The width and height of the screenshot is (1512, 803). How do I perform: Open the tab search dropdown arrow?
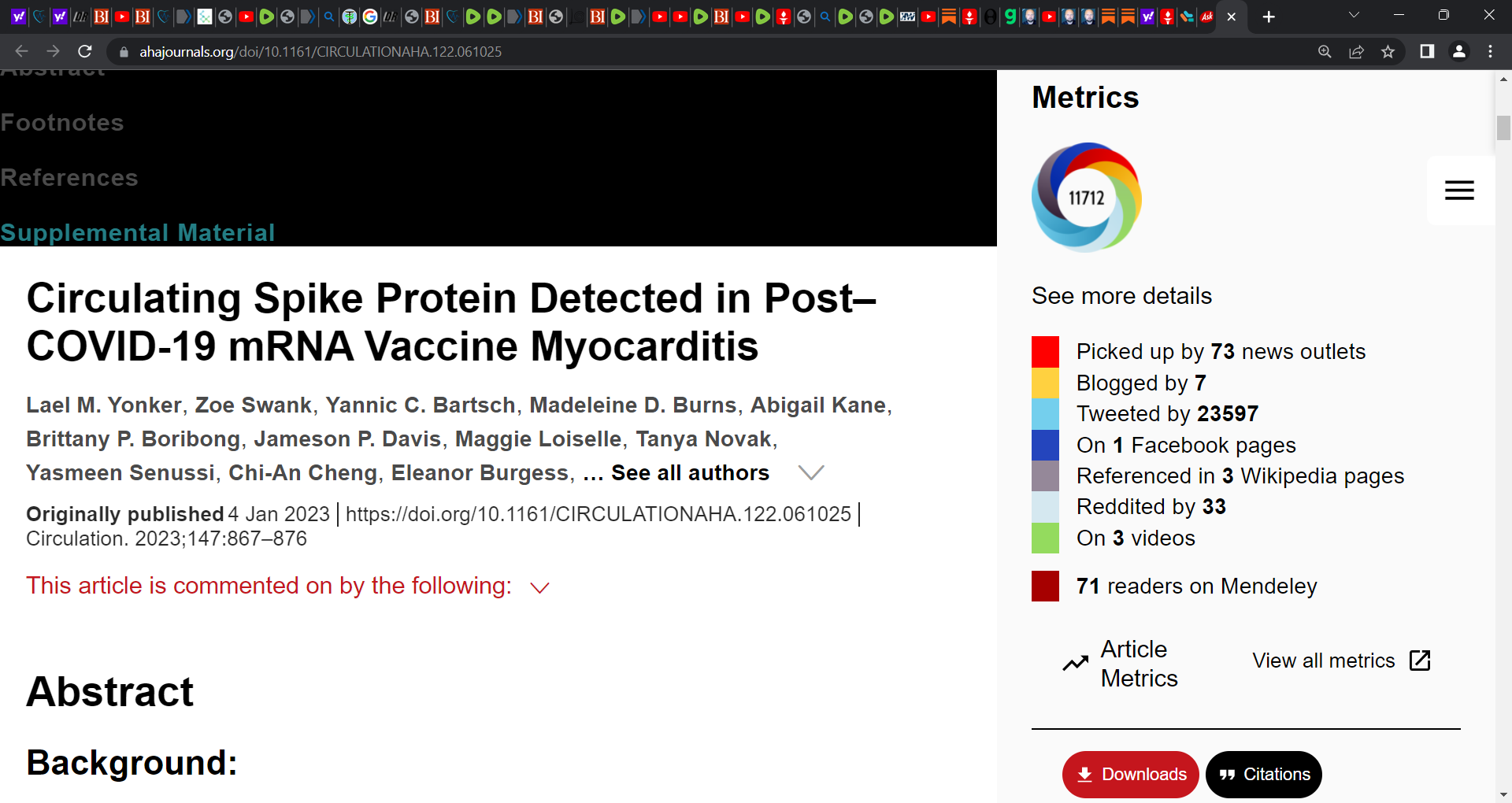(1354, 16)
